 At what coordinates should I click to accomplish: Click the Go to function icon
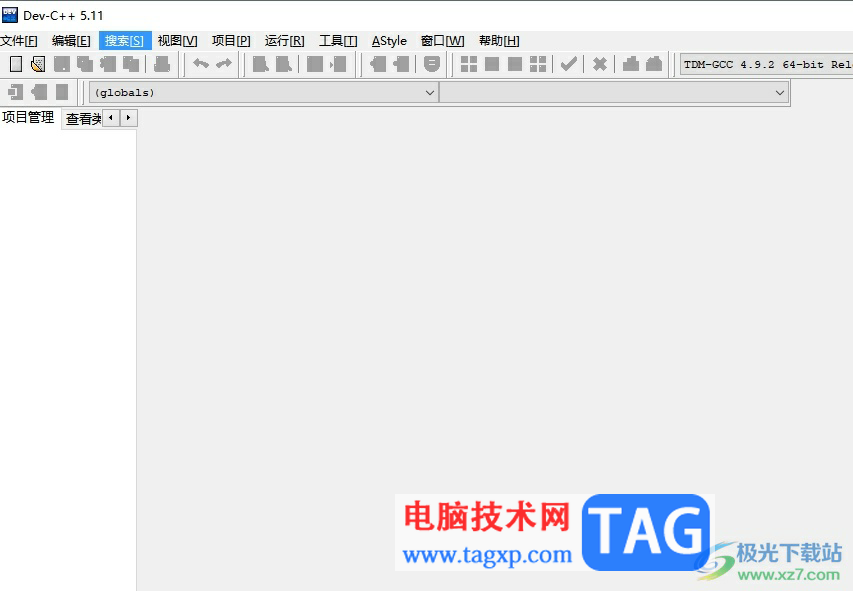(315, 64)
